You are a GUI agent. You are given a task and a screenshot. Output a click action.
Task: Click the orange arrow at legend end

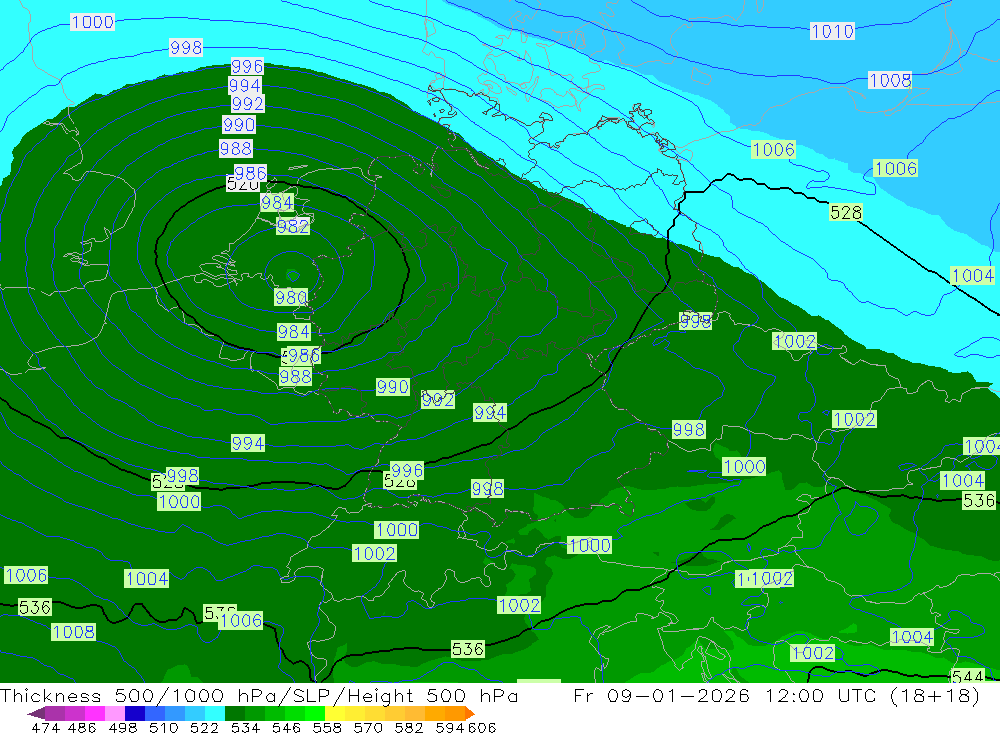469,713
